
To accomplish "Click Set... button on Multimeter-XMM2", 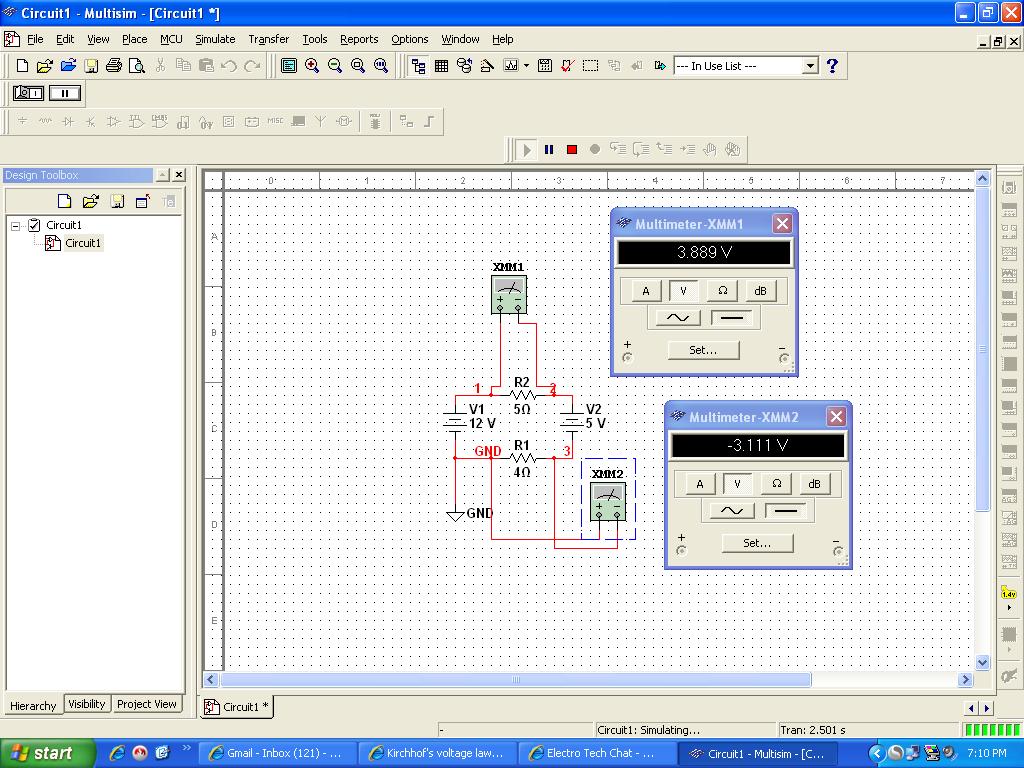I will pyautogui.click(x=757, y=543).
